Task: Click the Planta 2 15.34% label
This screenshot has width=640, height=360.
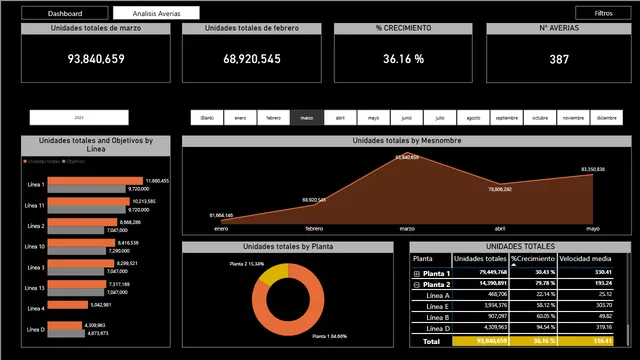Action: click(x=247, y=264)
